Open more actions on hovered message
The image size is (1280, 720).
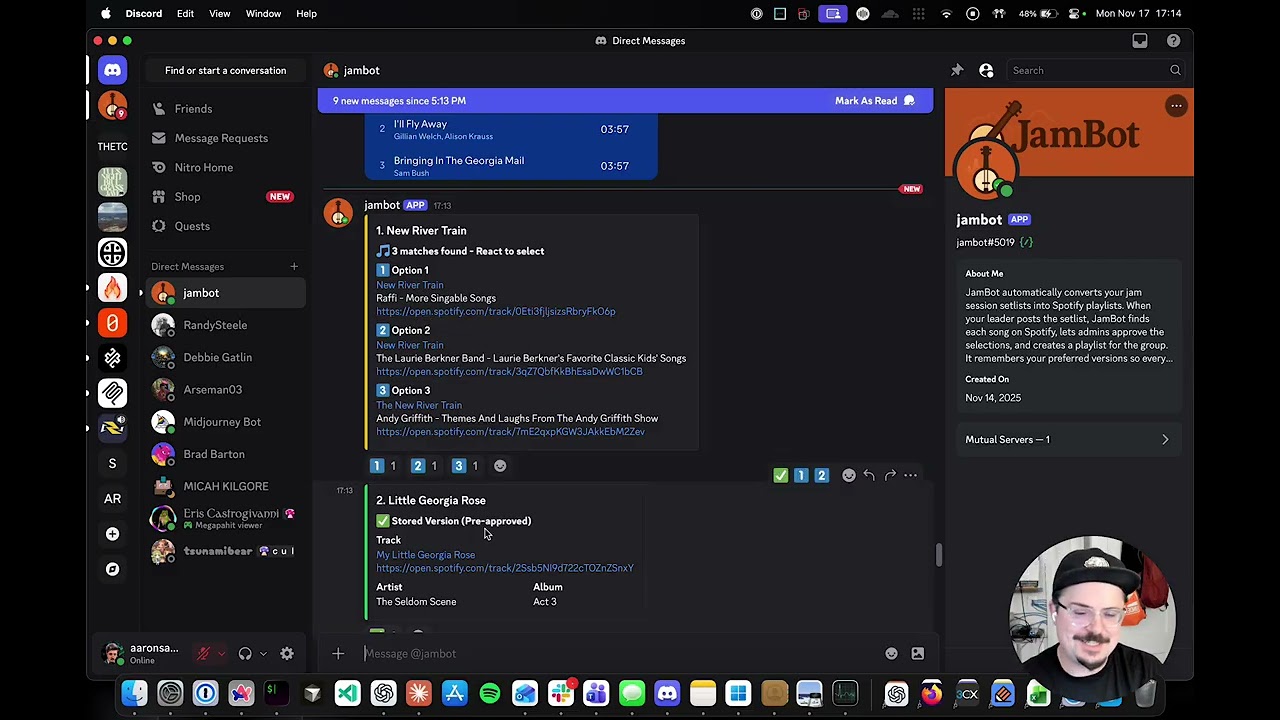910,476
